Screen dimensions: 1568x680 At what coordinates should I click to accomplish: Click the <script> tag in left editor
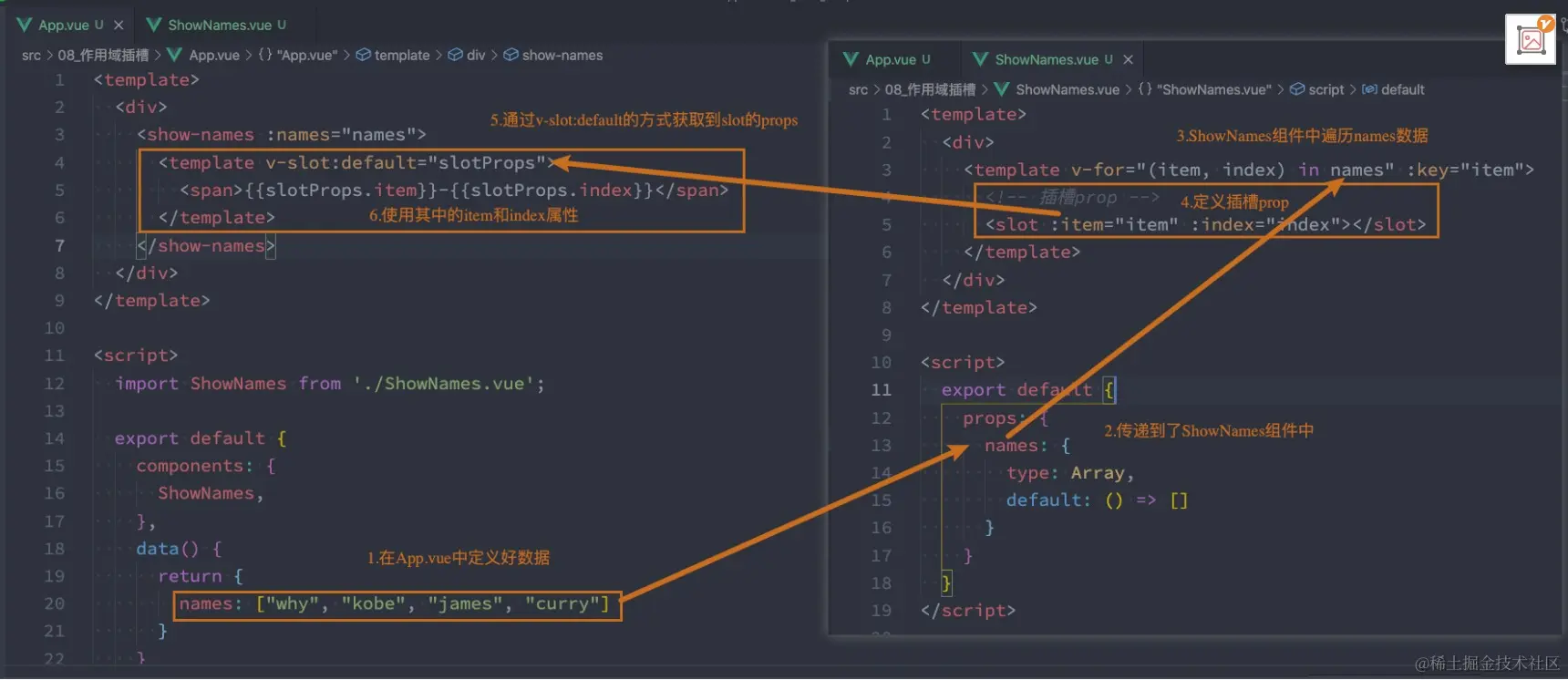click(x=136, y=355)
